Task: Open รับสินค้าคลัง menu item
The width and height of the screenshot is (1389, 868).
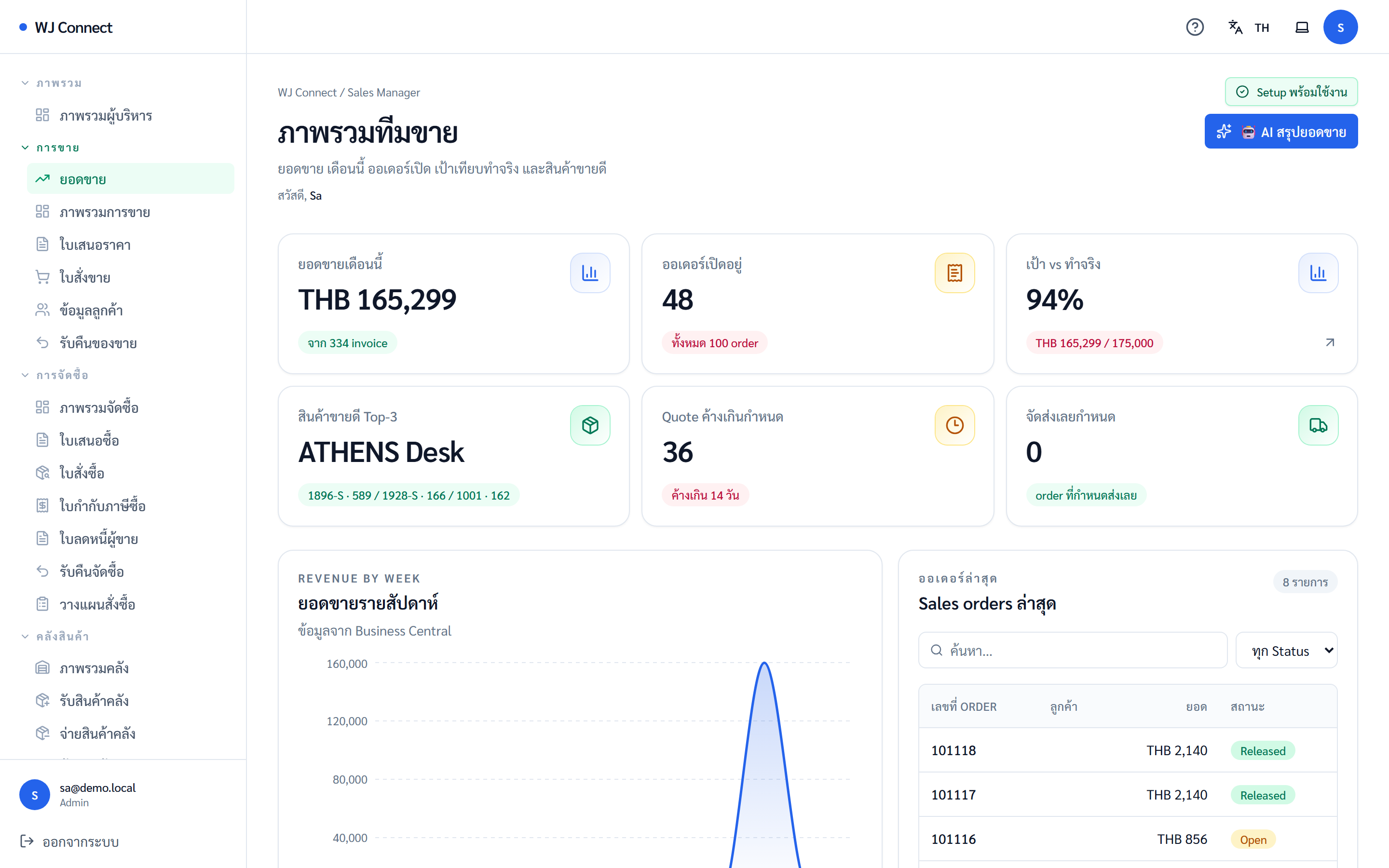Action: click(130, 700)
